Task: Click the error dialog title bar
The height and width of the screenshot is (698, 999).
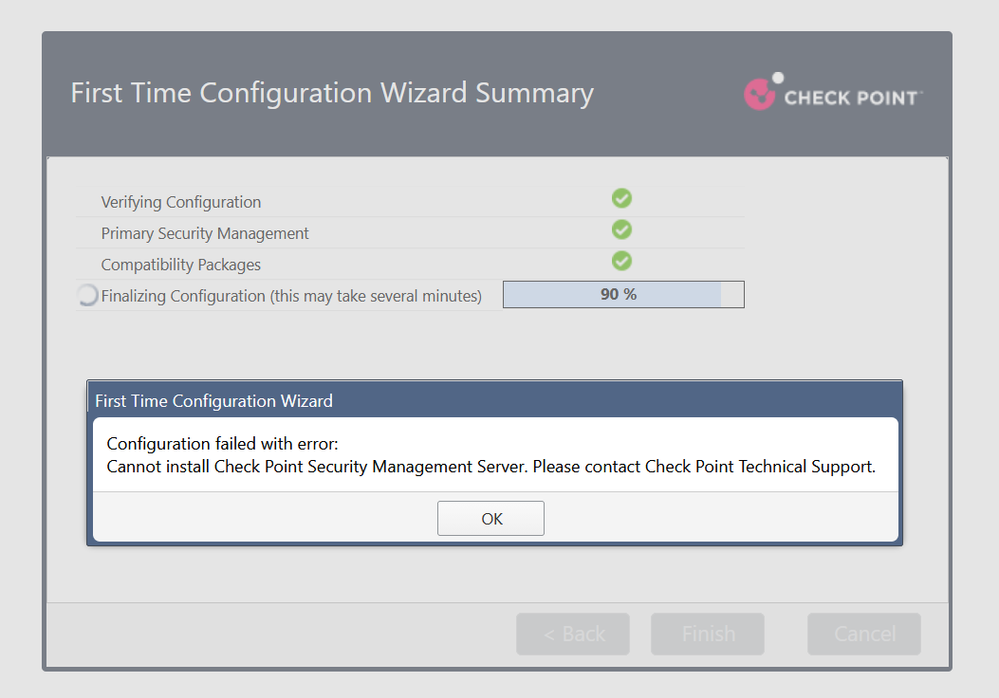Action: pos(494,401)
